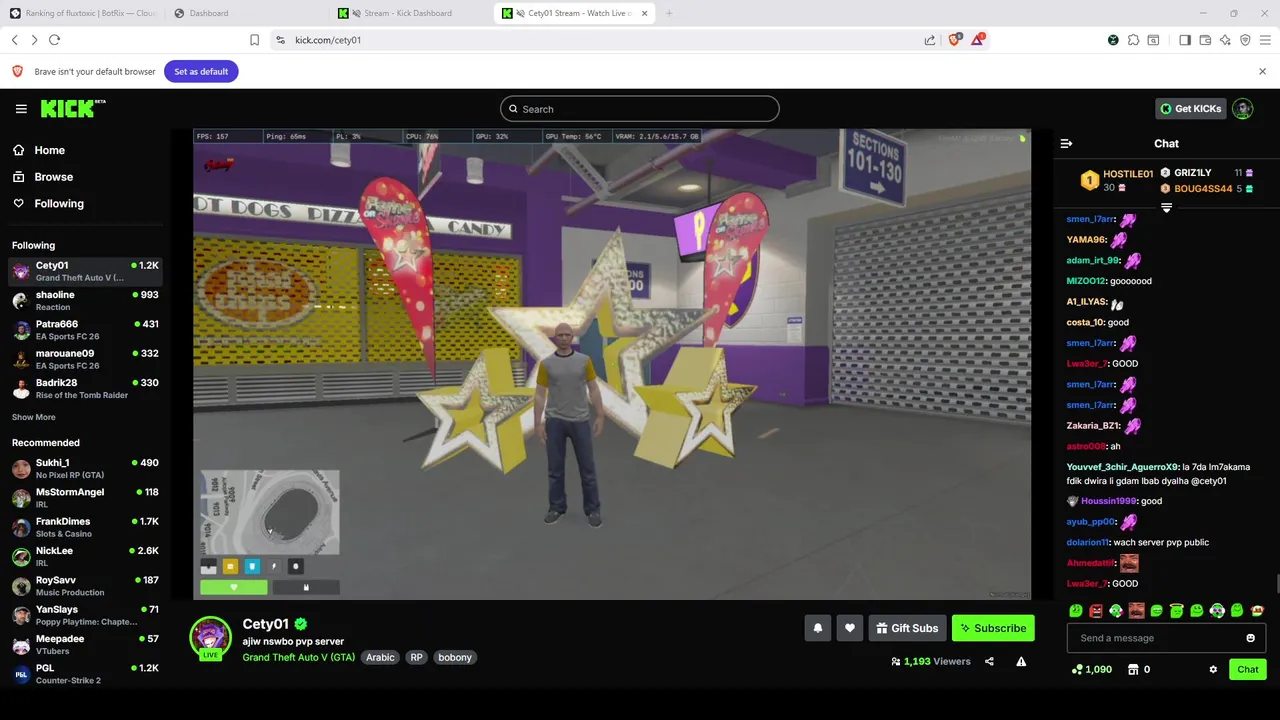Open MsStormAngel recommended channel
The image size is (1280, 720).
pos(85,497)
